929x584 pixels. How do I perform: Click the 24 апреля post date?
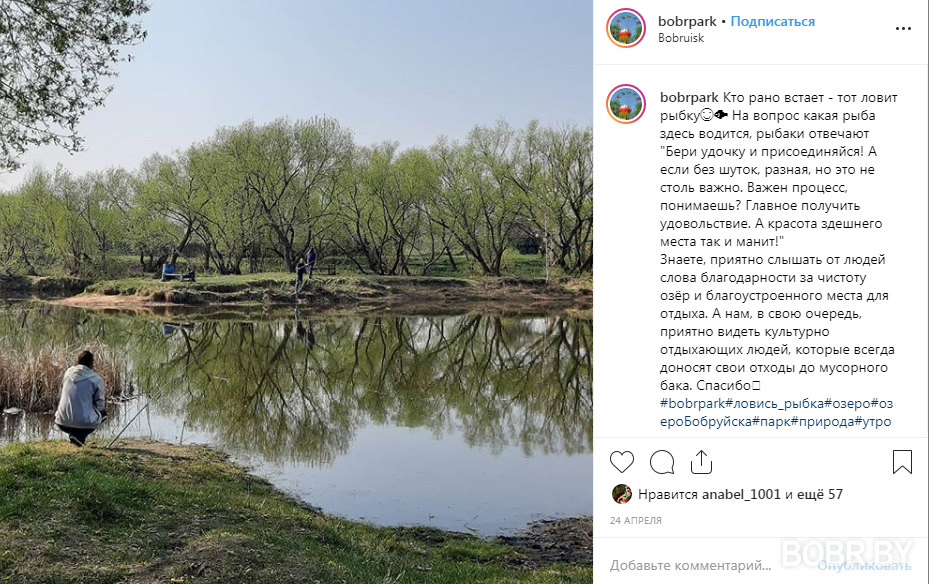(x=636, y=521)
